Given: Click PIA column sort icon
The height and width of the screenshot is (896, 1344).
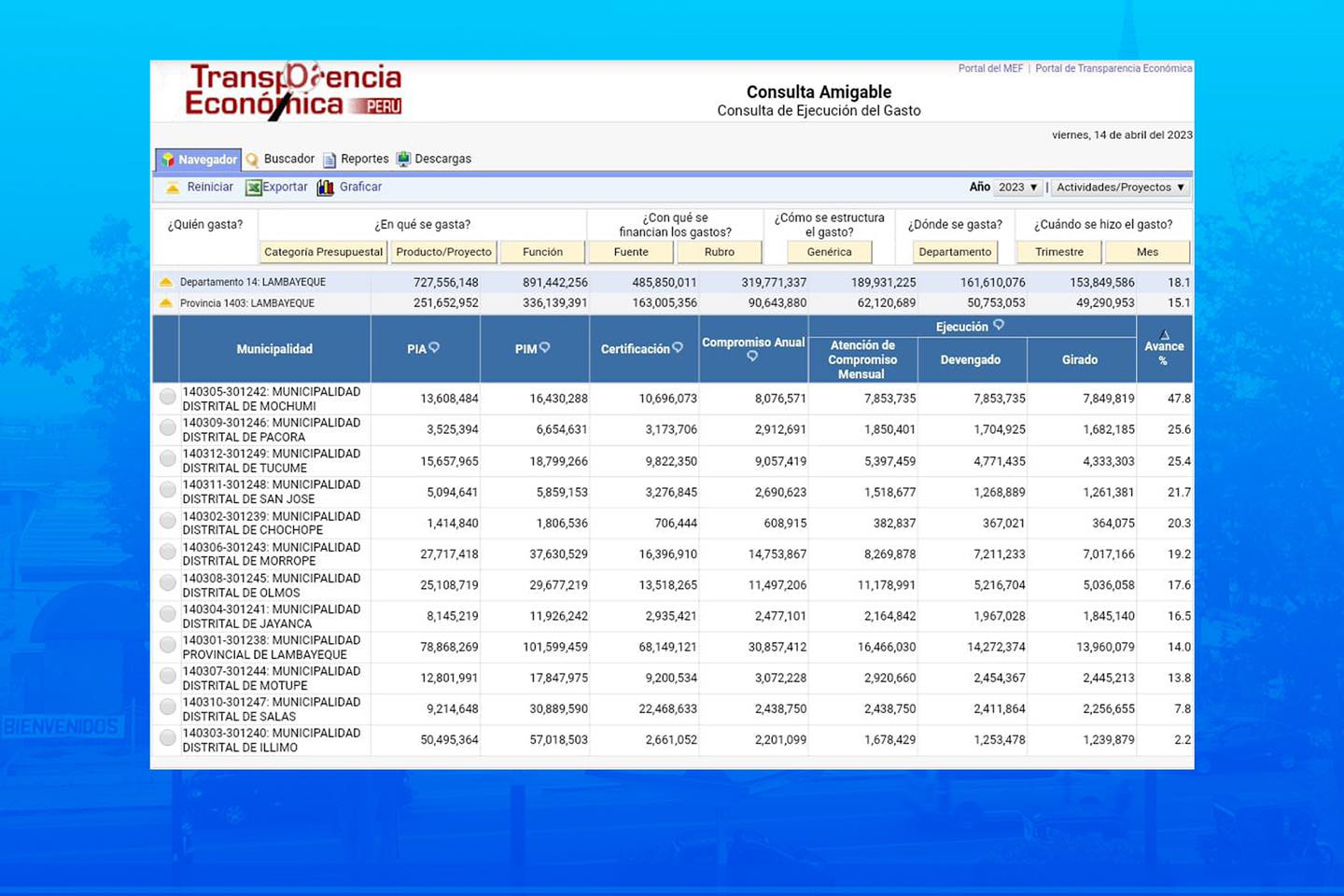Looking at the screenshot, I should click(x=434, y=347).
